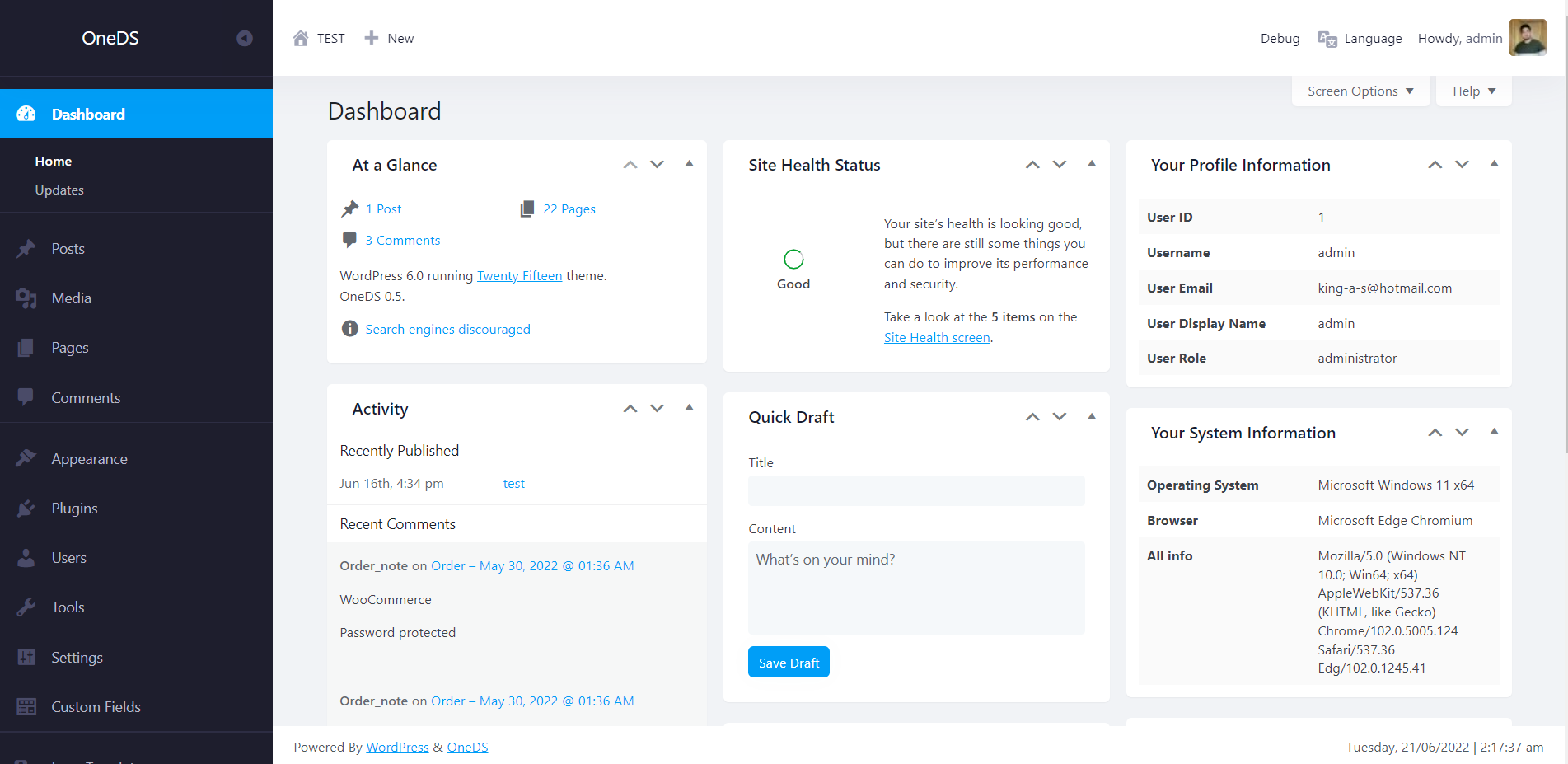This screenshot has width=1568, height=764.
Task: Open the Custom Fields menu label
Action: (x=96, y=707)
